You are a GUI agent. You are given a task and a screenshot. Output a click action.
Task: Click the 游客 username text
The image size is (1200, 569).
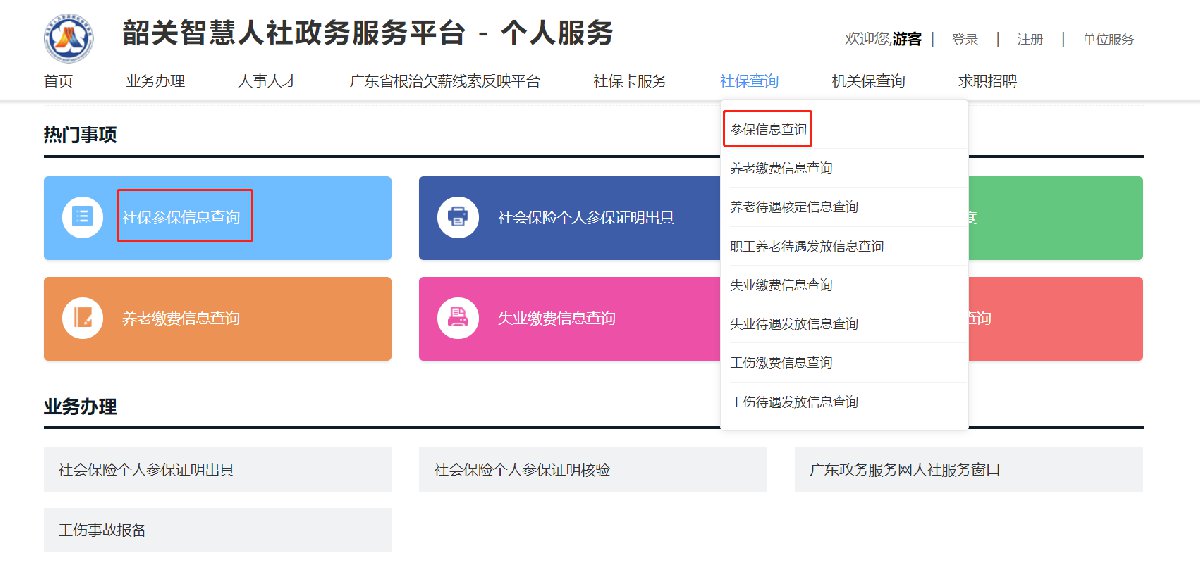(x=908, y=40)
